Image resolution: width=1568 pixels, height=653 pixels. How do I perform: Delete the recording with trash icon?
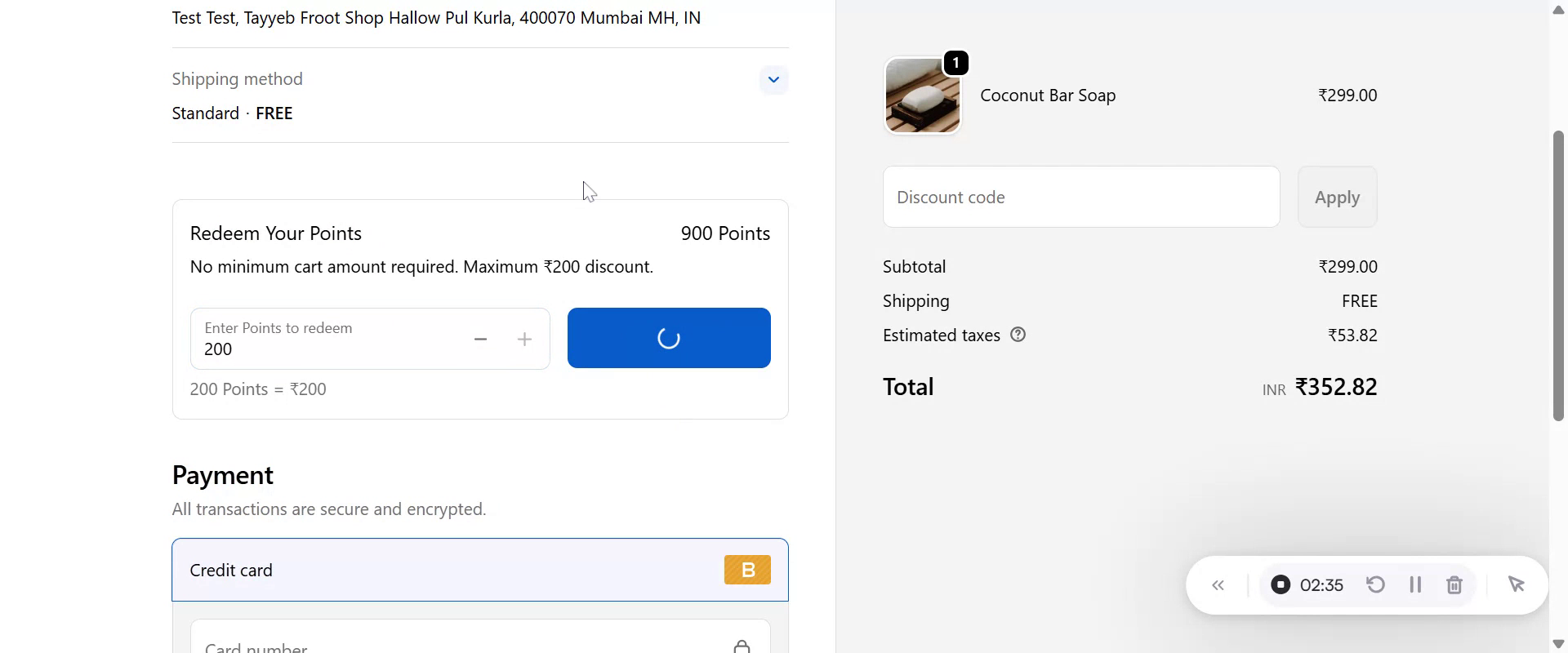point(1454,585)
